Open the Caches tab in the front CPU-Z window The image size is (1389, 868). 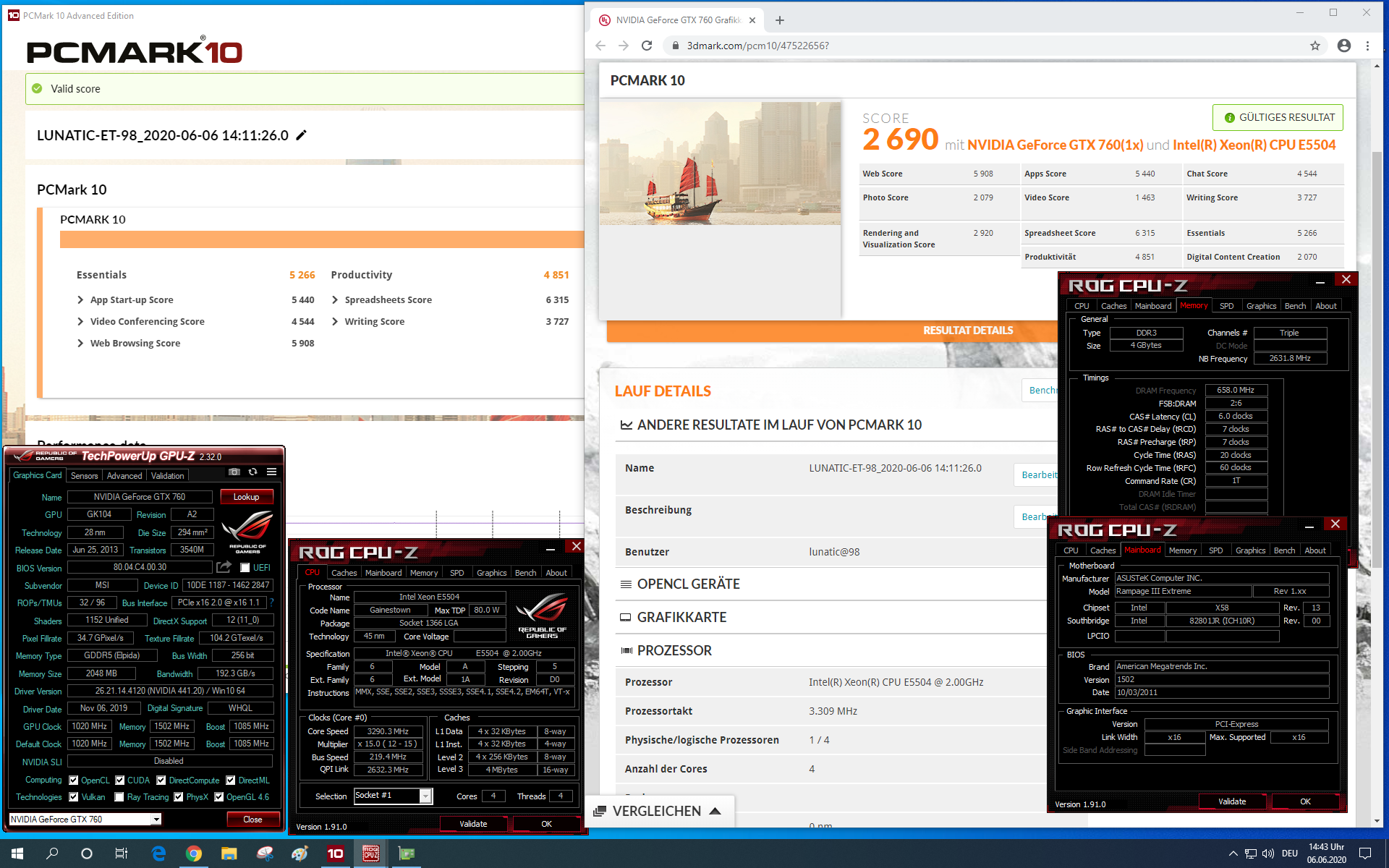click(344, 573)
